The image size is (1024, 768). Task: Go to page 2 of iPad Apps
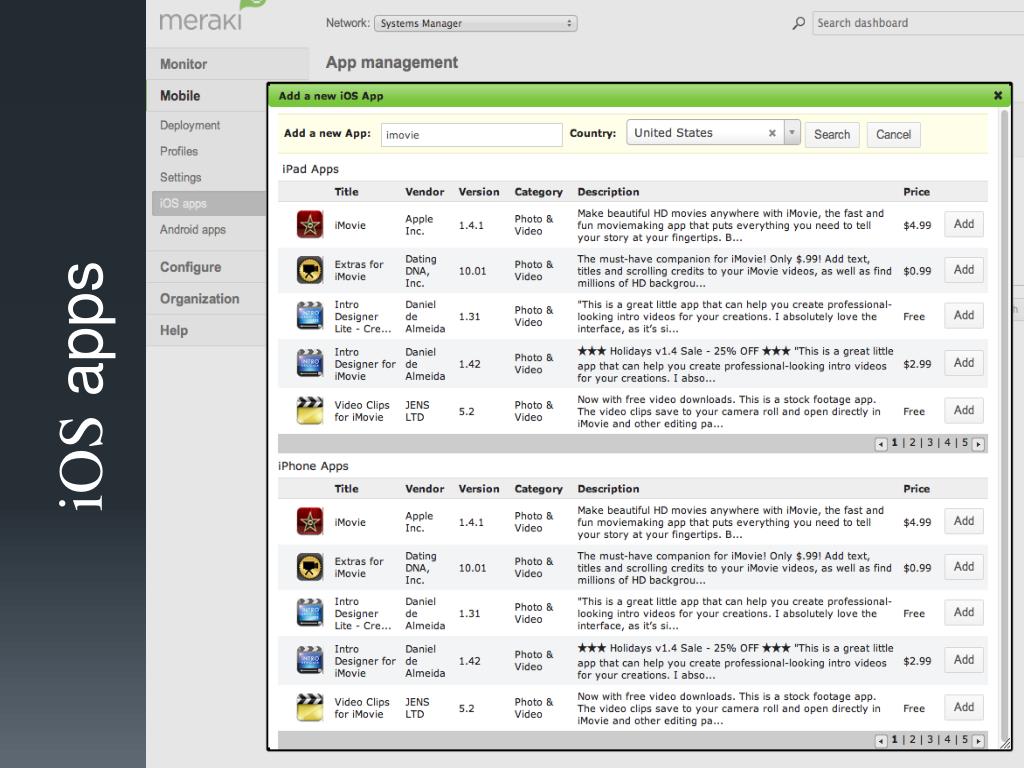[912, 443]
